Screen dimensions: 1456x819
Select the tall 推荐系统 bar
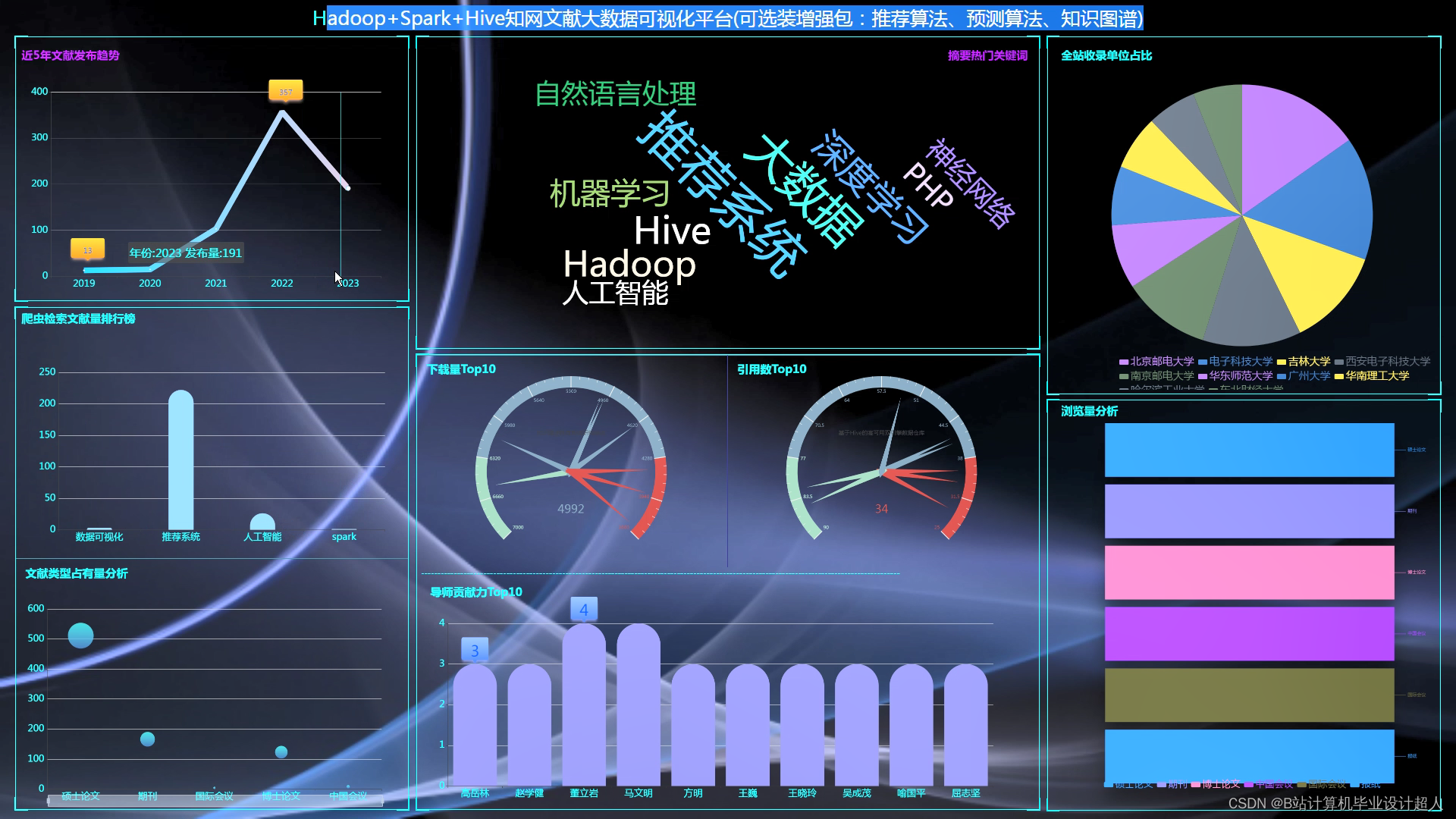click(x=180, y=459)
